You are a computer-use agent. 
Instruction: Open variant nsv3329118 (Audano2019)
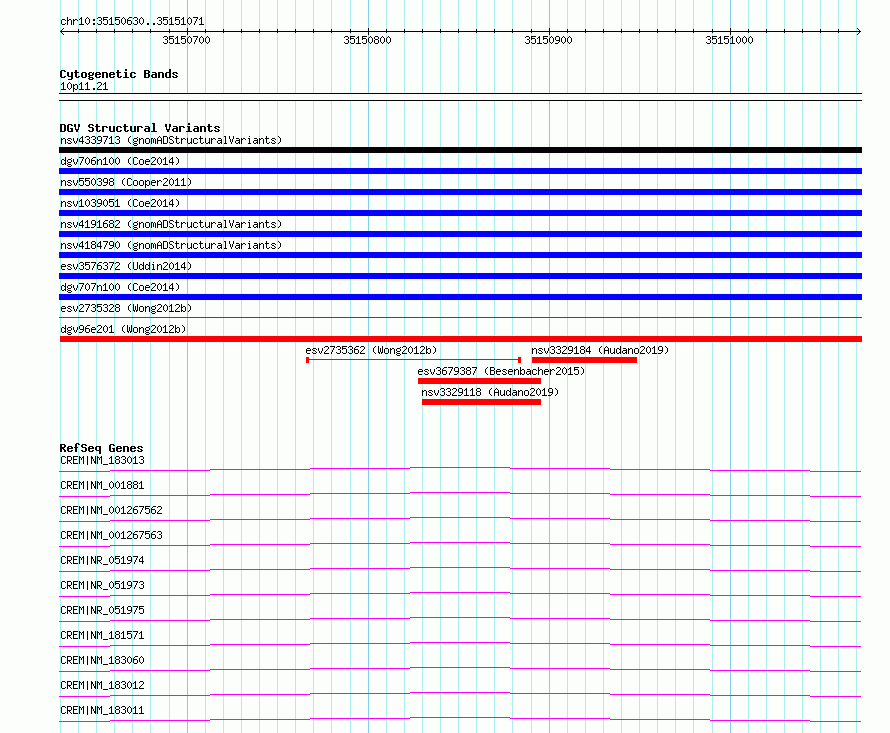[x=490, y=392]
